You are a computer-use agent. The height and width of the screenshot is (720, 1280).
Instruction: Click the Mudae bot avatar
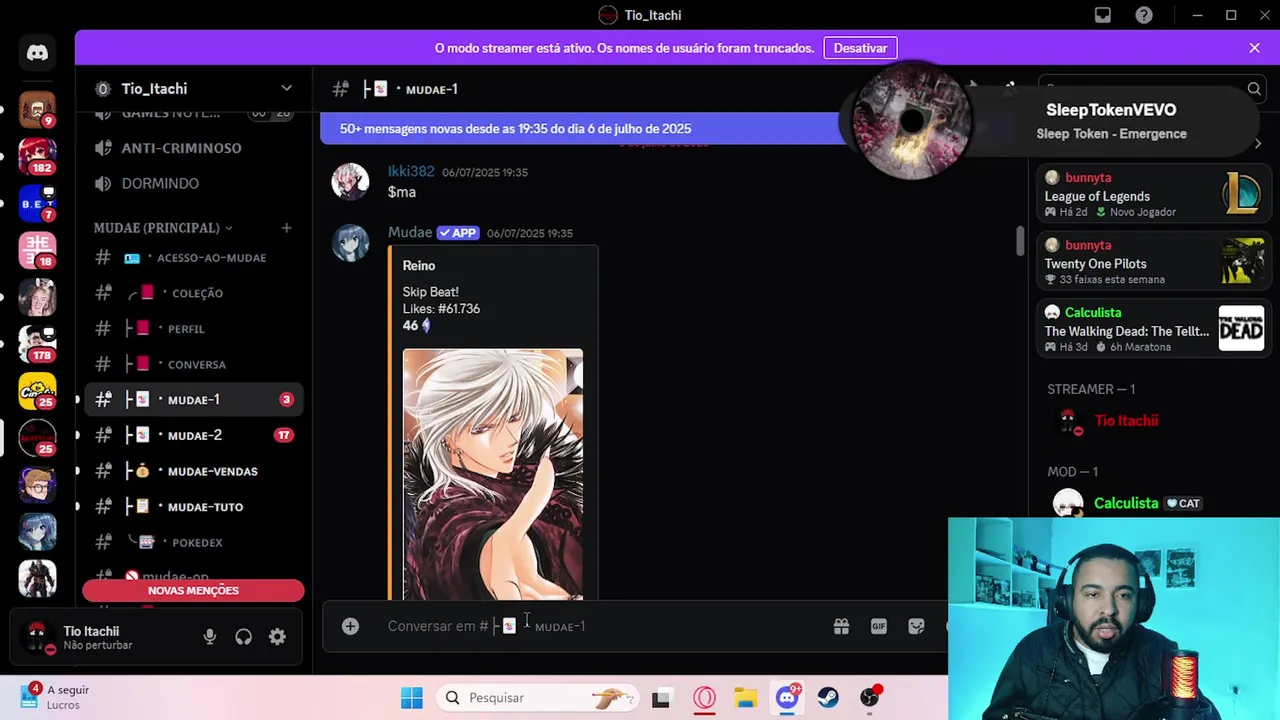[350, 243]
